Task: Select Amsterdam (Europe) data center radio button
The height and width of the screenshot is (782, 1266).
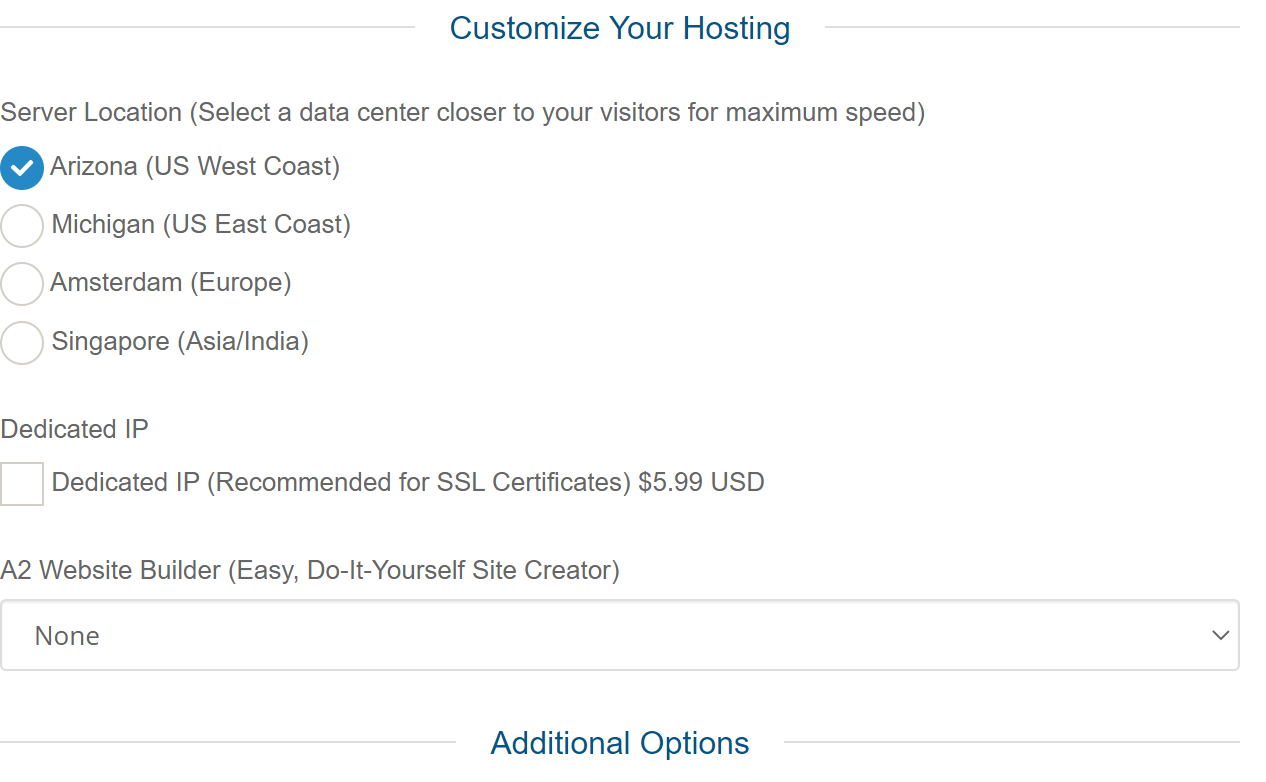Action: coord(22,284)
